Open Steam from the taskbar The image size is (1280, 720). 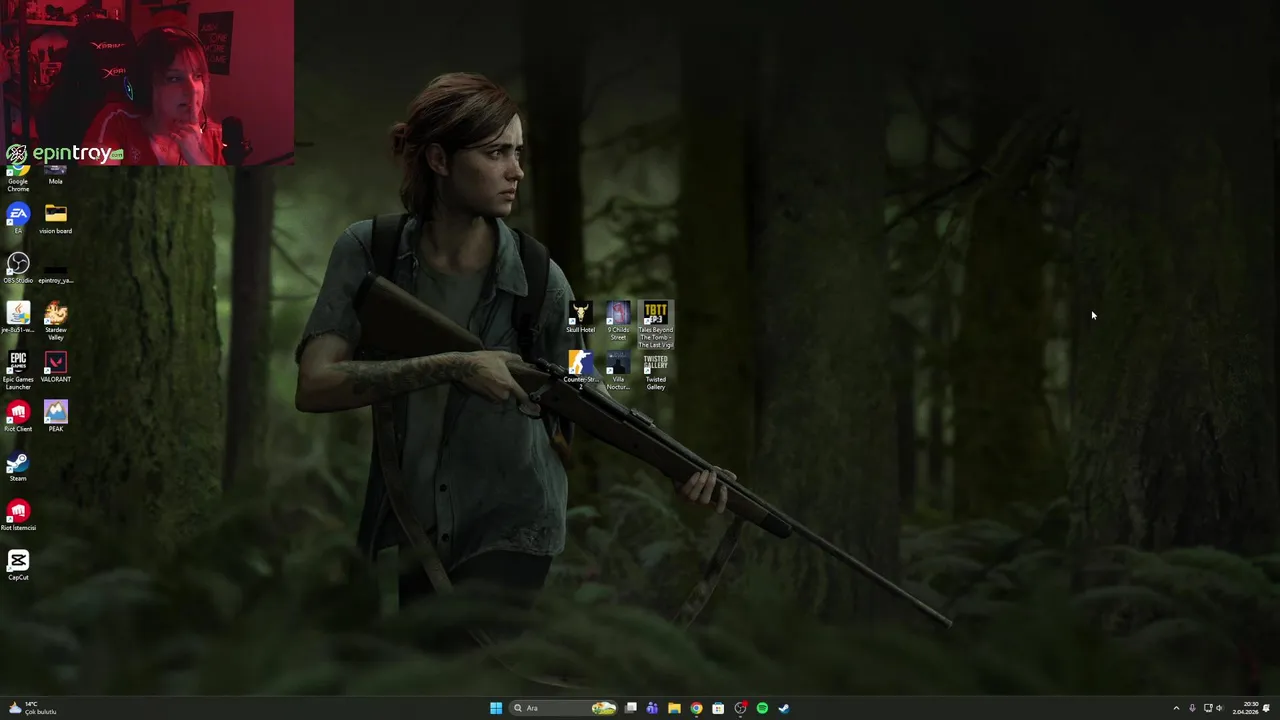pos(784,708)
